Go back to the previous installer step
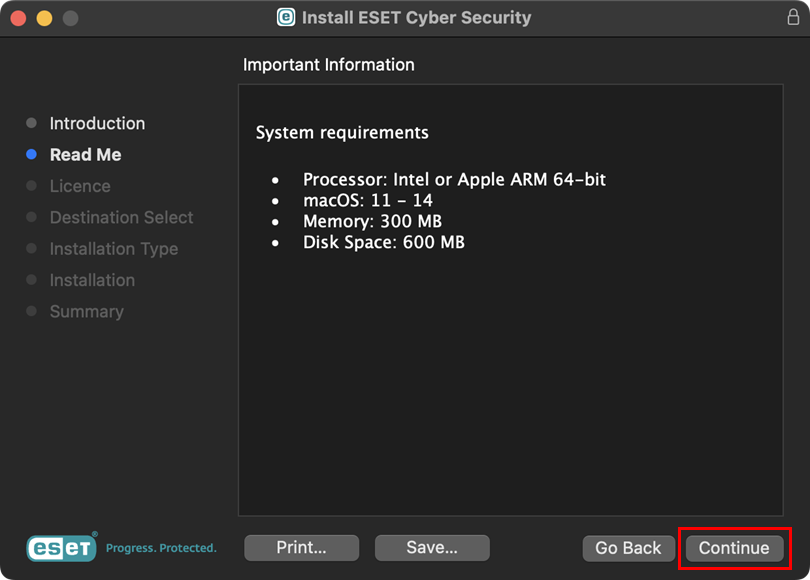Viewport: 810px width, 580px height. pyautogui.click(x=628, y=548)
